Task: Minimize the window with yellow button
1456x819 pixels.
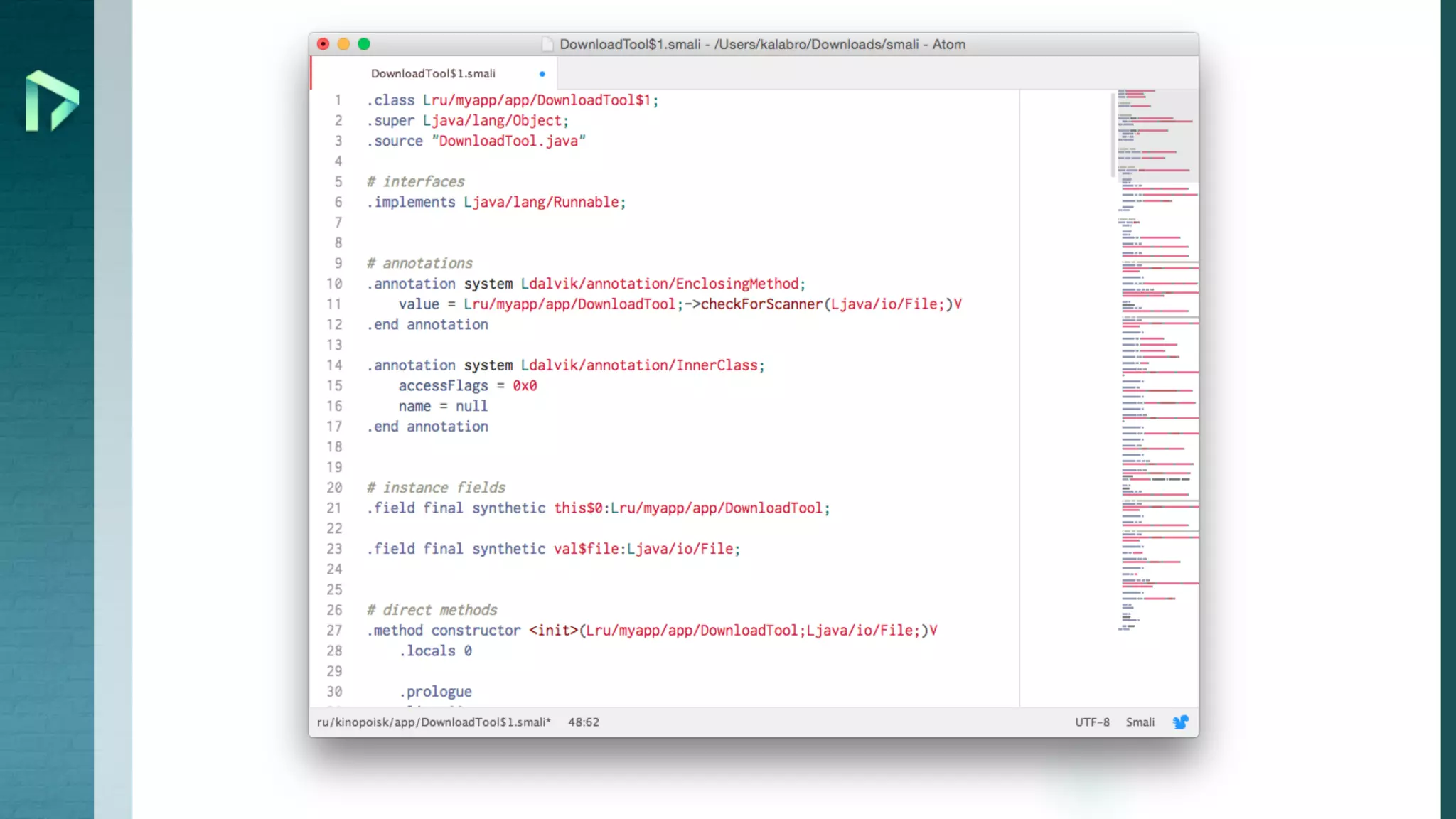Action: point(343,44)
